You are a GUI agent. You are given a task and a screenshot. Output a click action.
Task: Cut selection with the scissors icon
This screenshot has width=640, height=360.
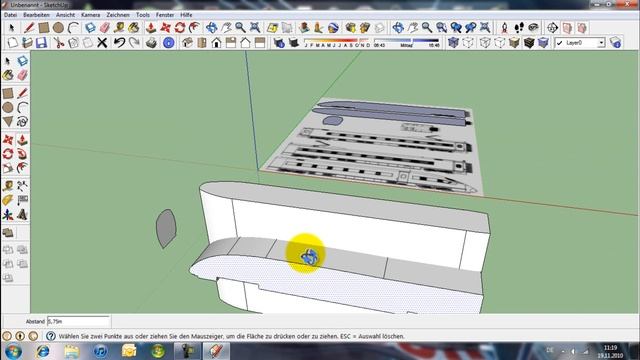click(59, 42)
